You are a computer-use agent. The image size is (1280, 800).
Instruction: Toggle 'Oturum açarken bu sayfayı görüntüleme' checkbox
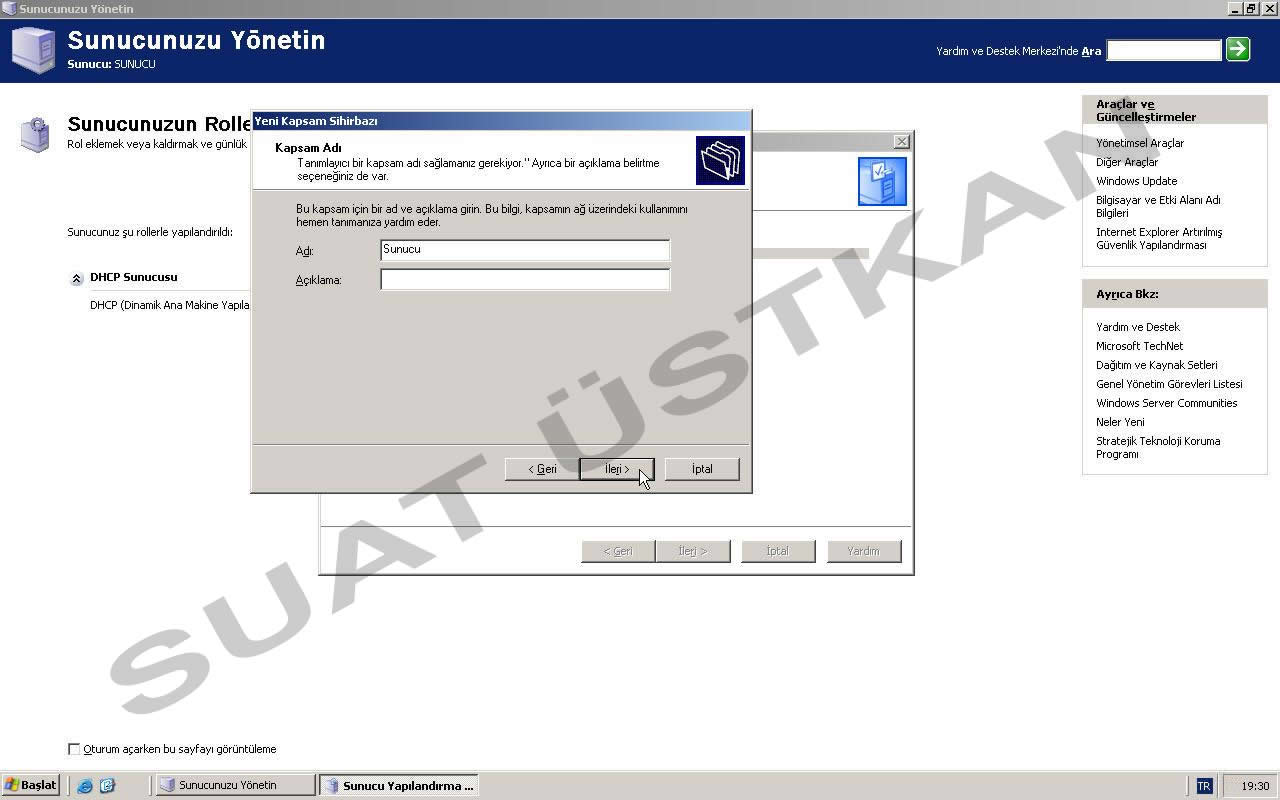click(x=74, y=749)
